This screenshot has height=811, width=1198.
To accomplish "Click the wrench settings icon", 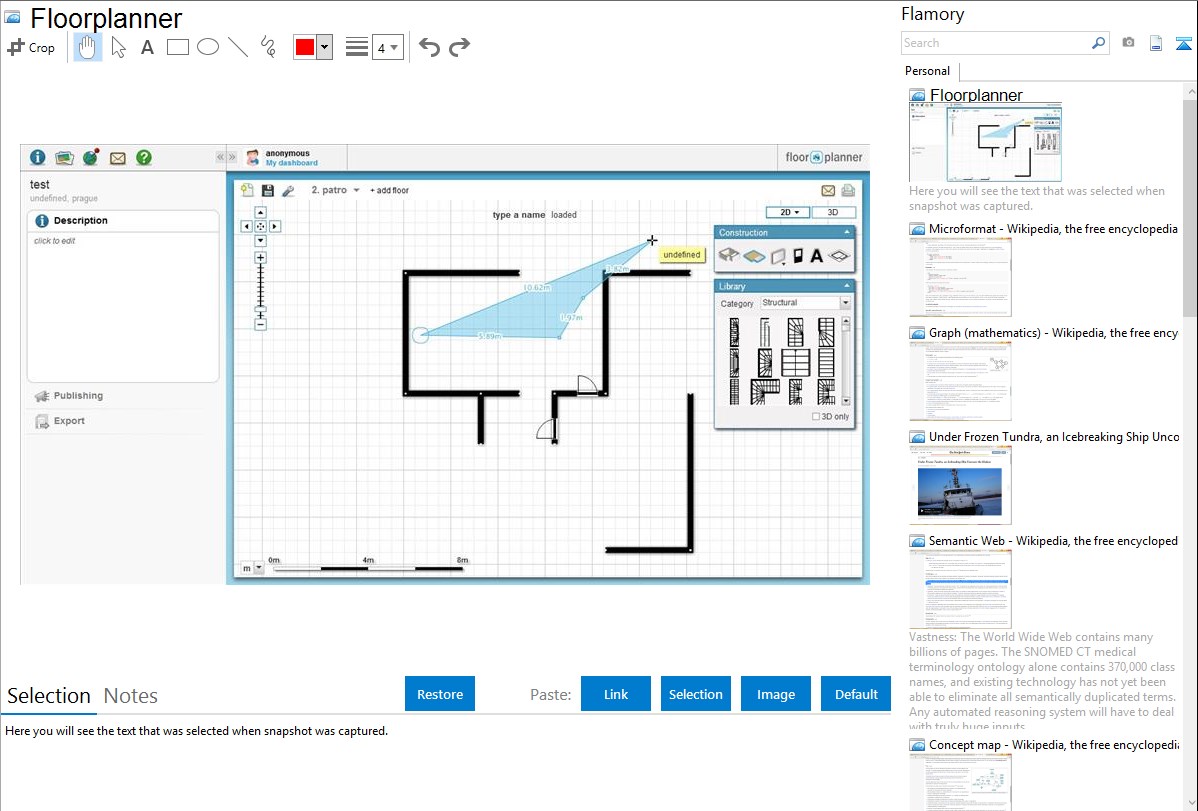I will [288, 190].
